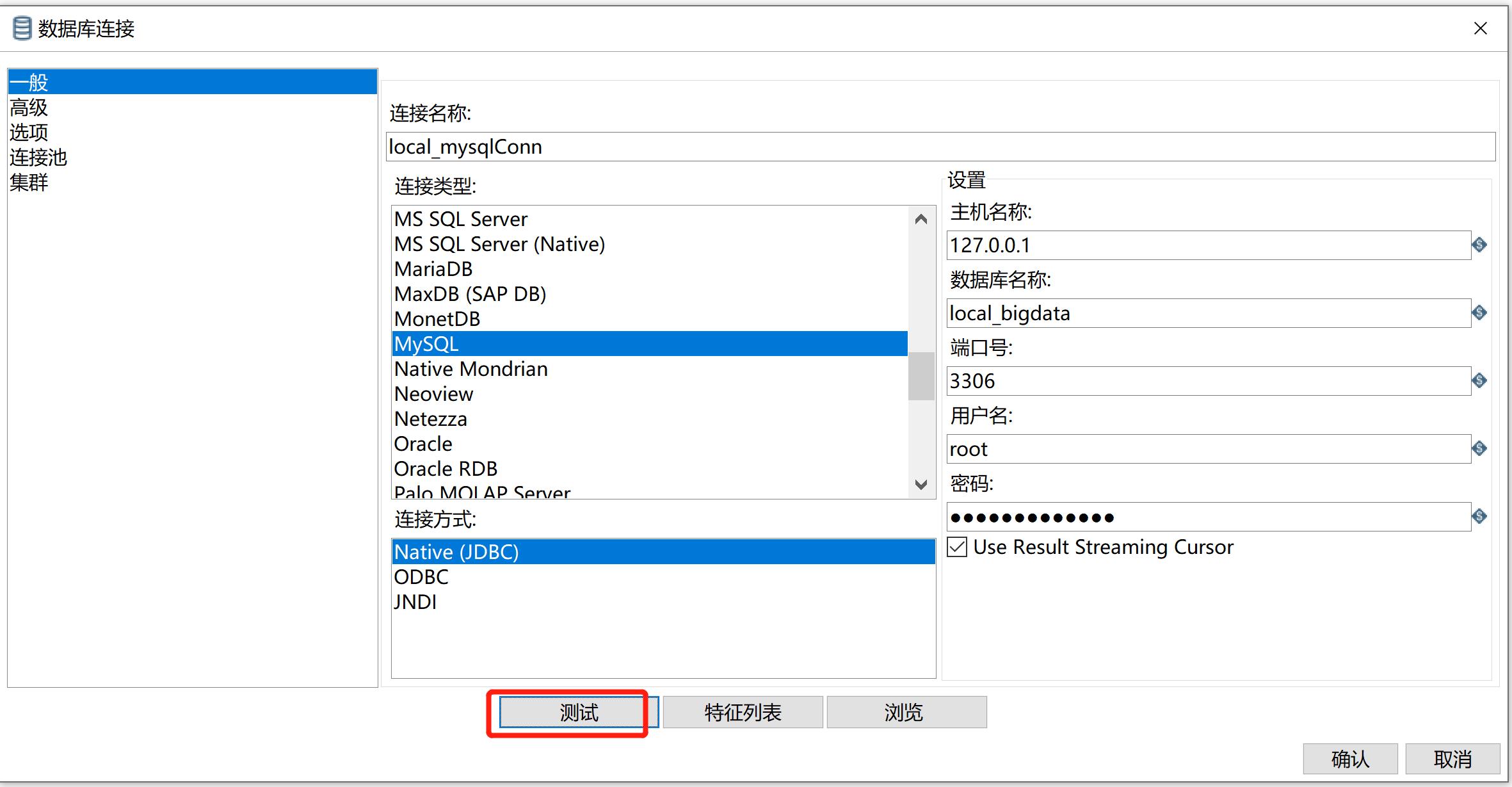This screenshot has width=1512, height=787.
Task: Open the 连接池 settings category
Action: coord(192,157)
